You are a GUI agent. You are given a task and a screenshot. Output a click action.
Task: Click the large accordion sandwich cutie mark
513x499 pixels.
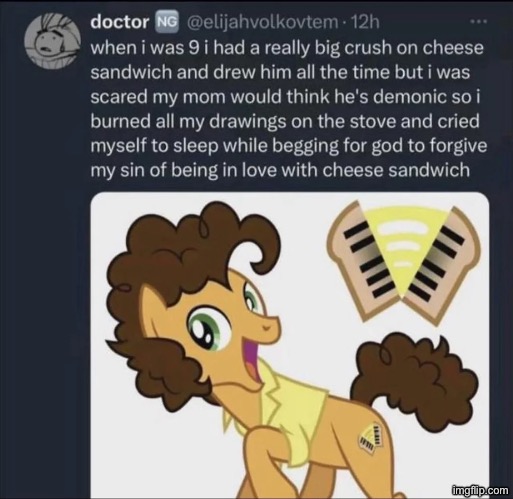(x=404, y=263)
